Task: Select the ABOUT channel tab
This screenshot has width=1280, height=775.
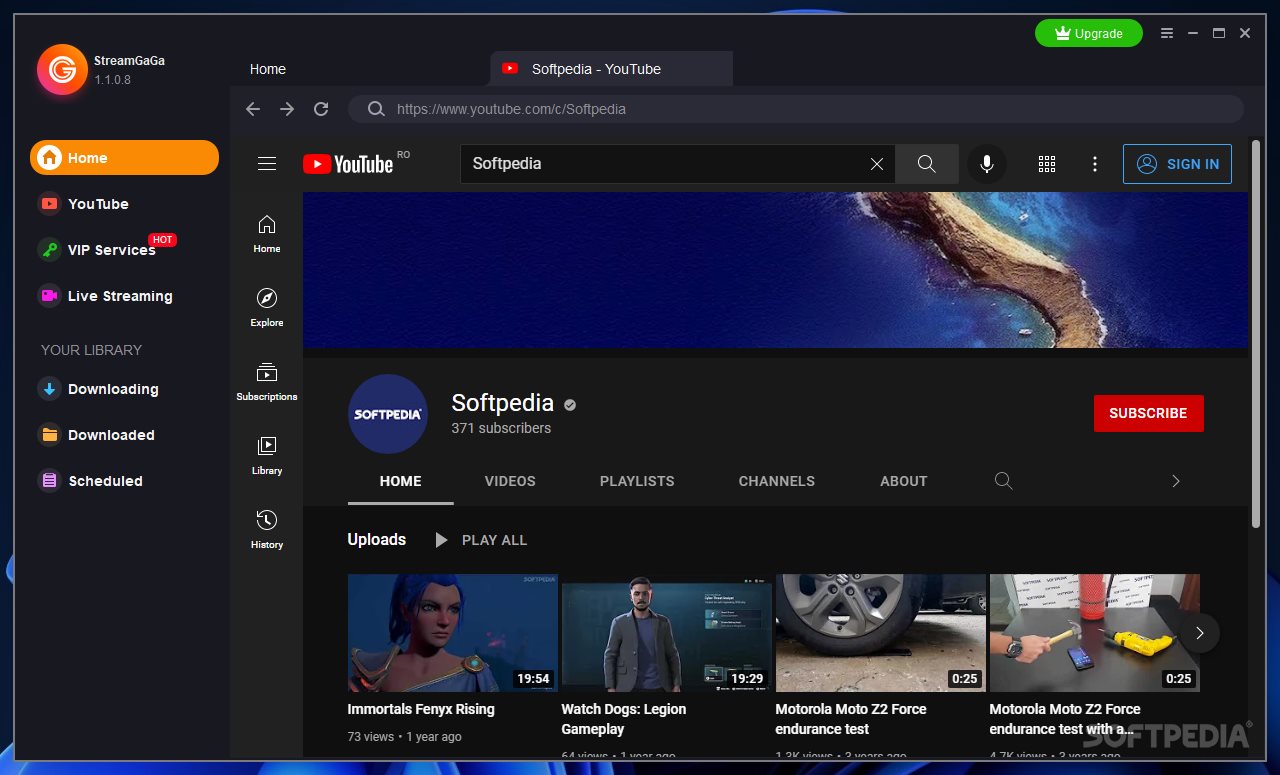Action: click(904, 481)
